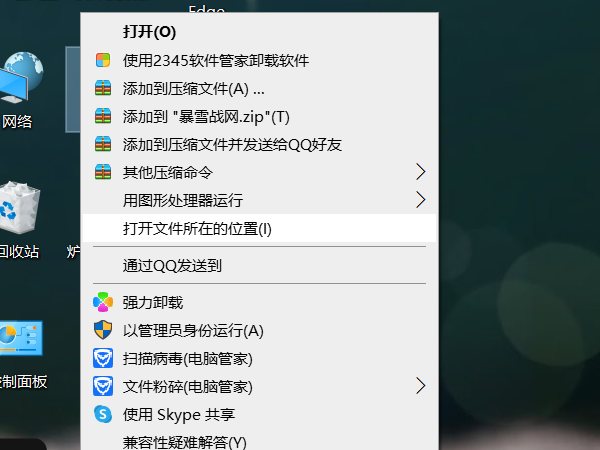Click archive icon beside 发送给QQ好友 entry
Viewport: 600px width, 450px height.
pyautogui.click(x=103, y=144)
